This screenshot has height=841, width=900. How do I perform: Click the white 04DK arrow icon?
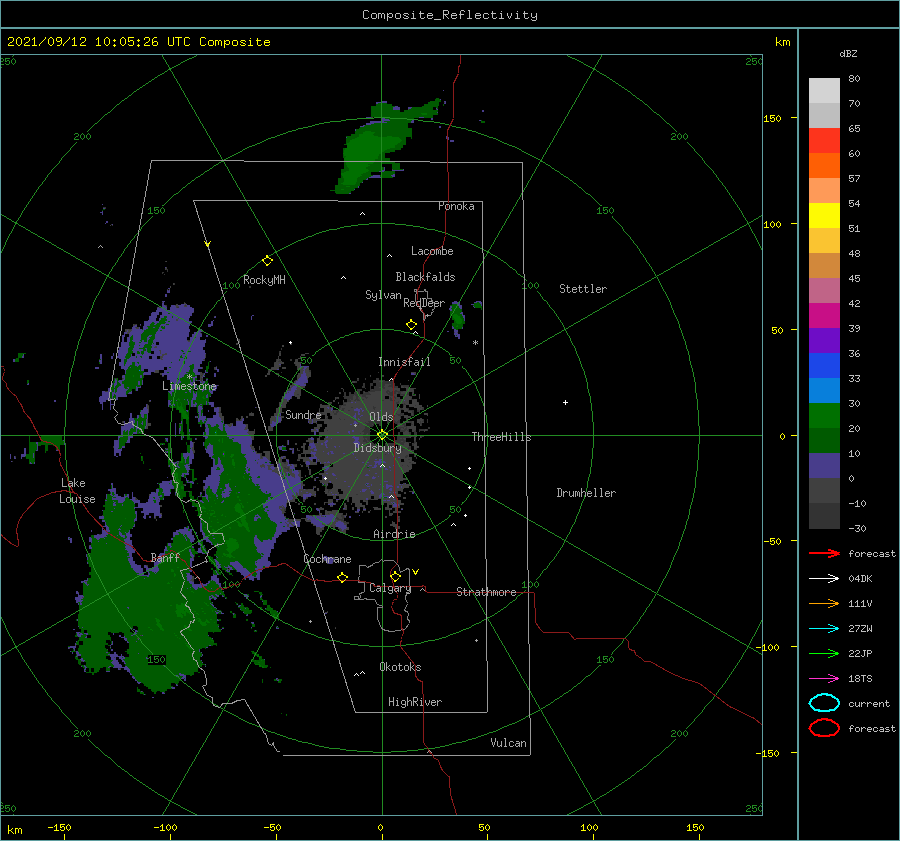click(824, 579)
